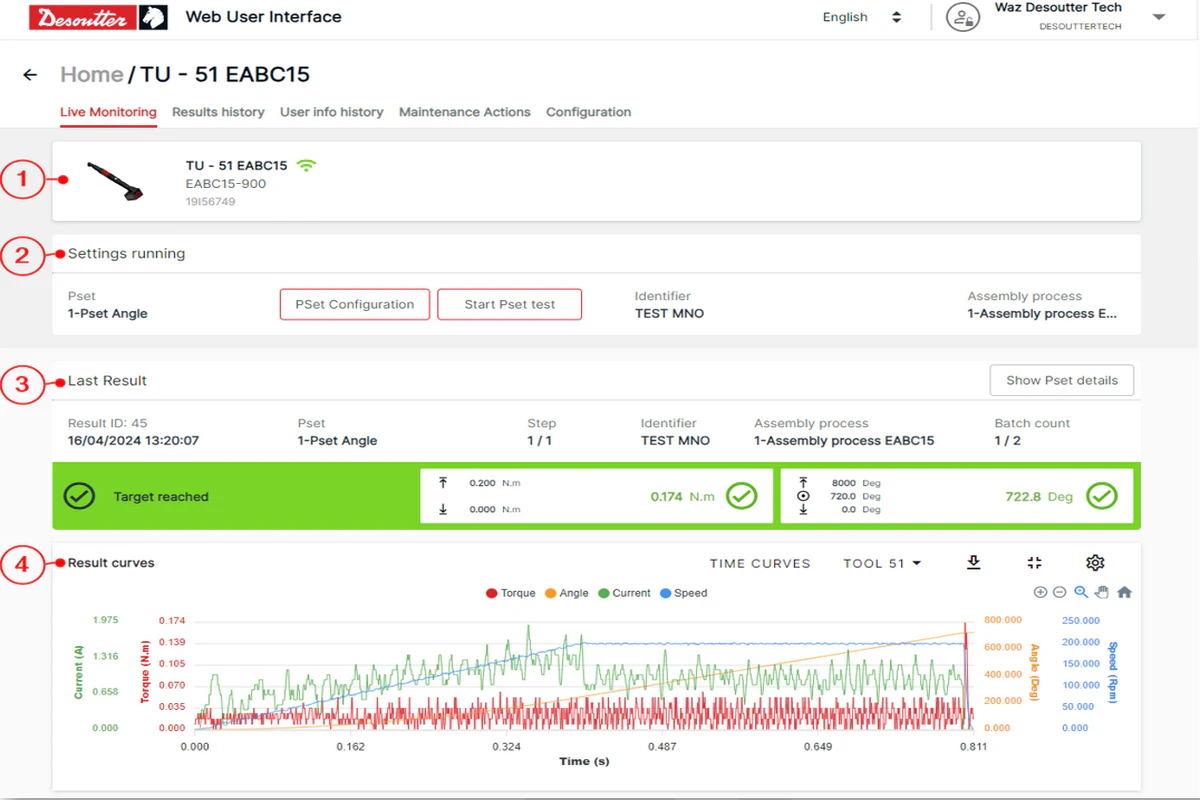Reset chart zoom with home icon
This screenshot has width=1200, height=800.
point(1124,592)
